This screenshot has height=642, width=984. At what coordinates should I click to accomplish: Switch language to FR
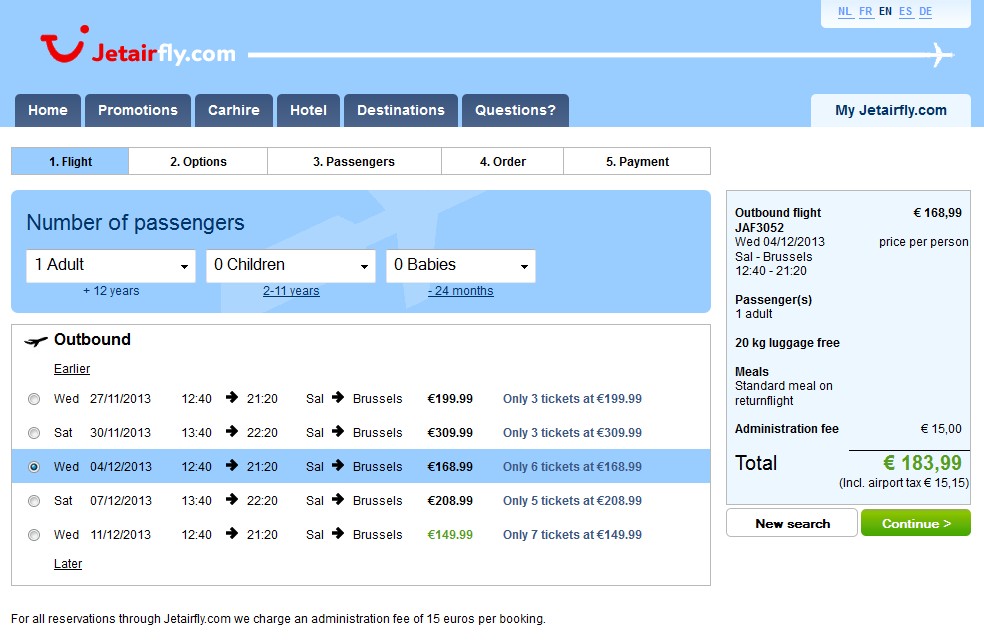pos(866,11)
